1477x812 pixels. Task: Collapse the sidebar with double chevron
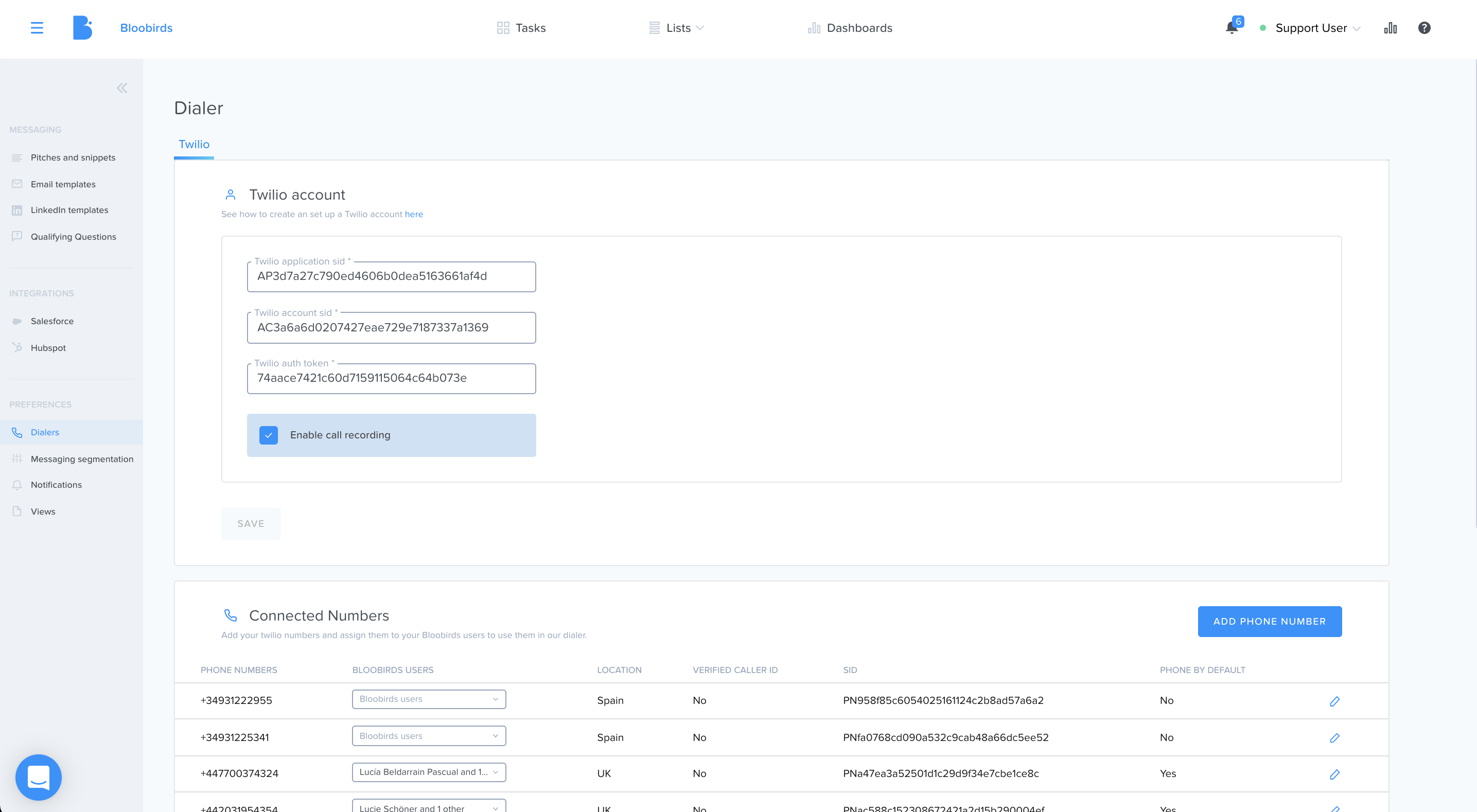[x=122, y=88]
